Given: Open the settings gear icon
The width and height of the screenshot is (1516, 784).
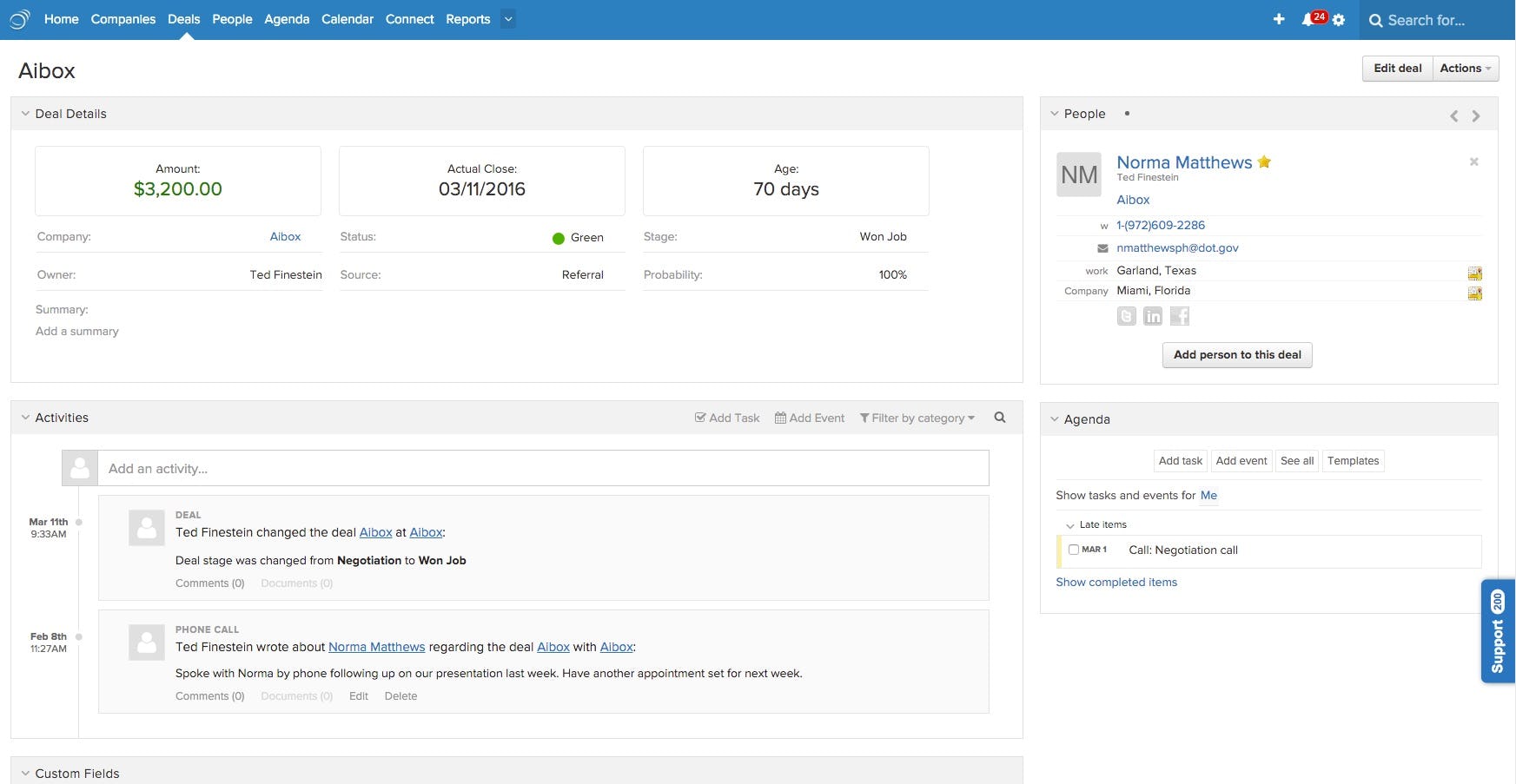Looking at the screenshot, I should (1339, 20).
